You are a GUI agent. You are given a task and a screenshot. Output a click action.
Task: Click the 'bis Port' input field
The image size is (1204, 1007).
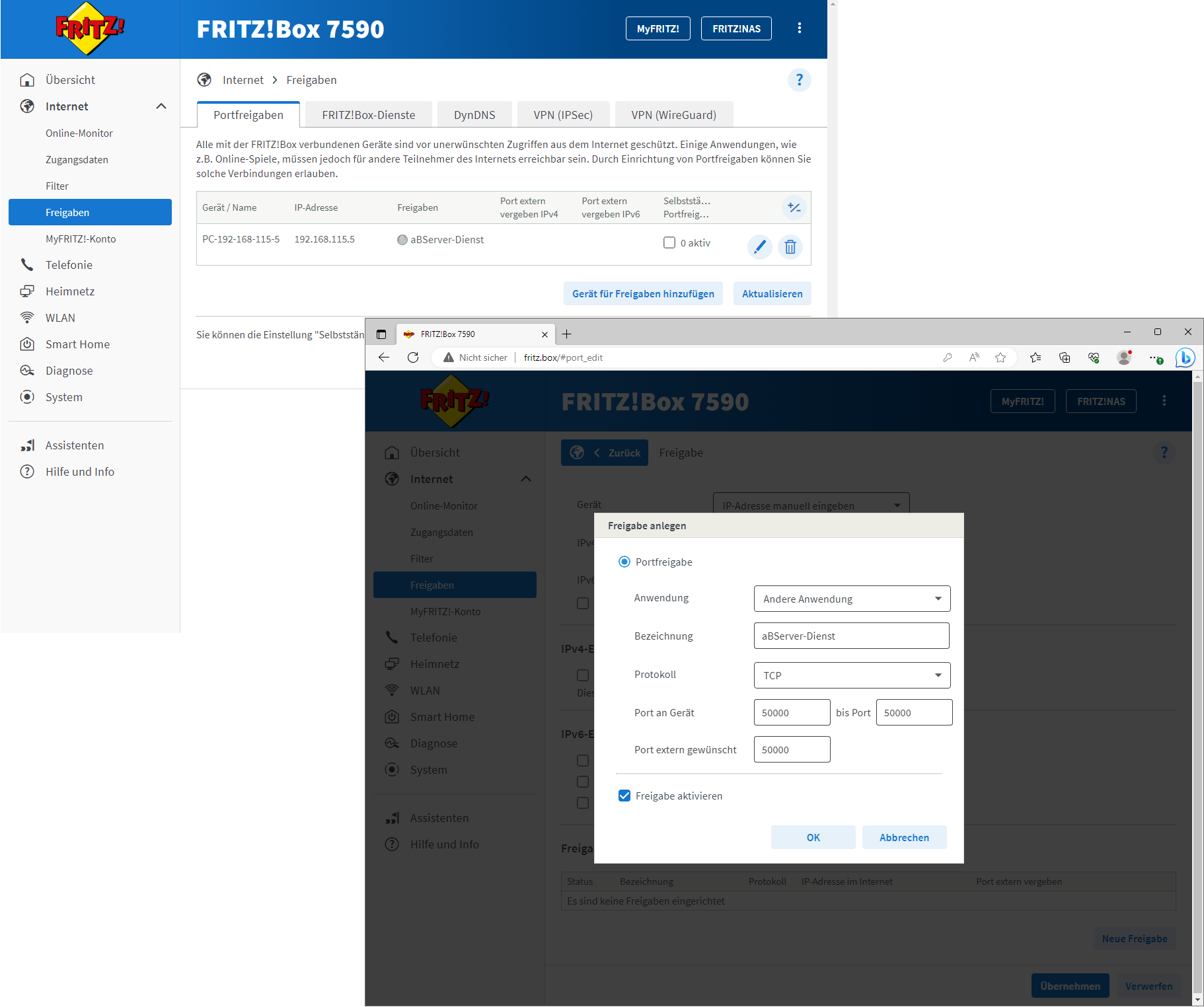(915, 713)
